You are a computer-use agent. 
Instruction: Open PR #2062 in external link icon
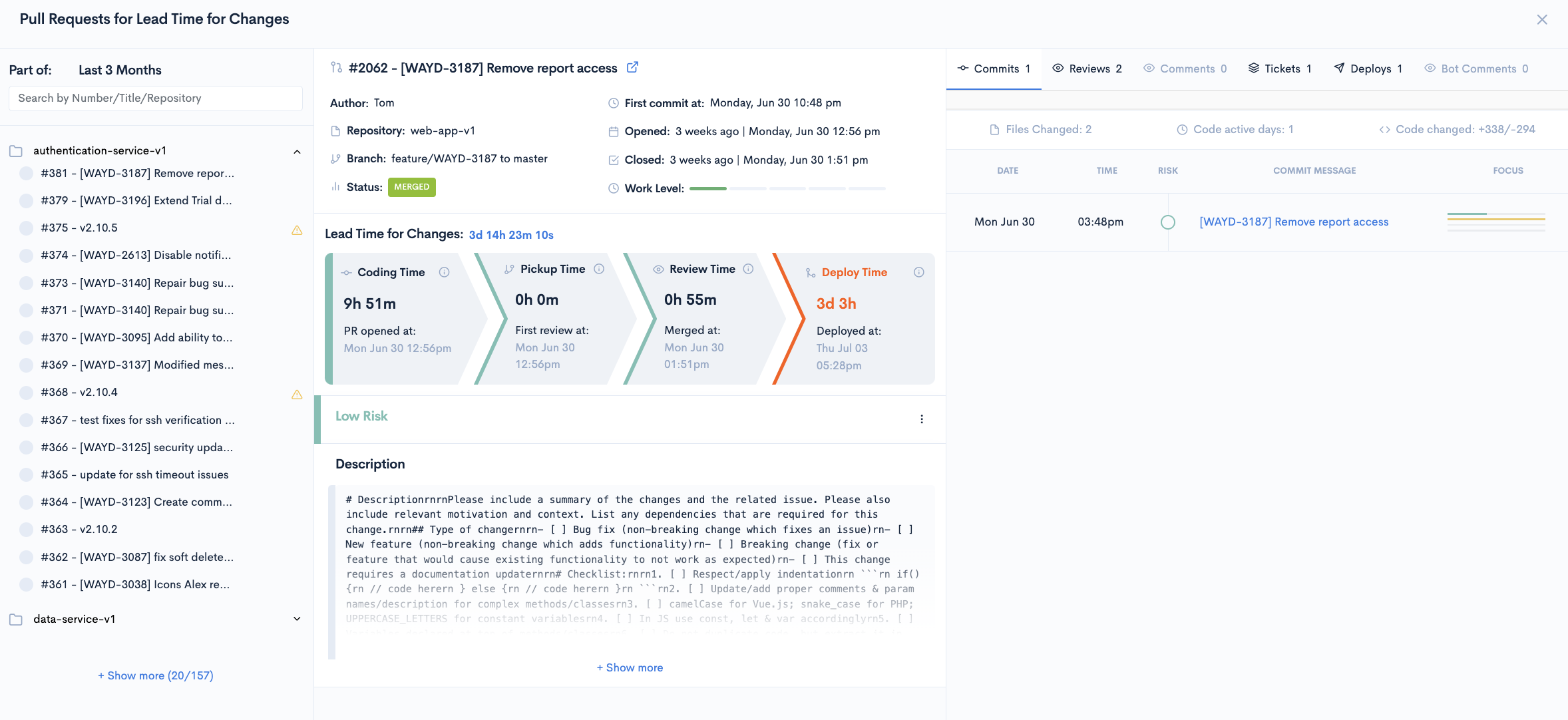pyautogui.click(x=632, y=67)
